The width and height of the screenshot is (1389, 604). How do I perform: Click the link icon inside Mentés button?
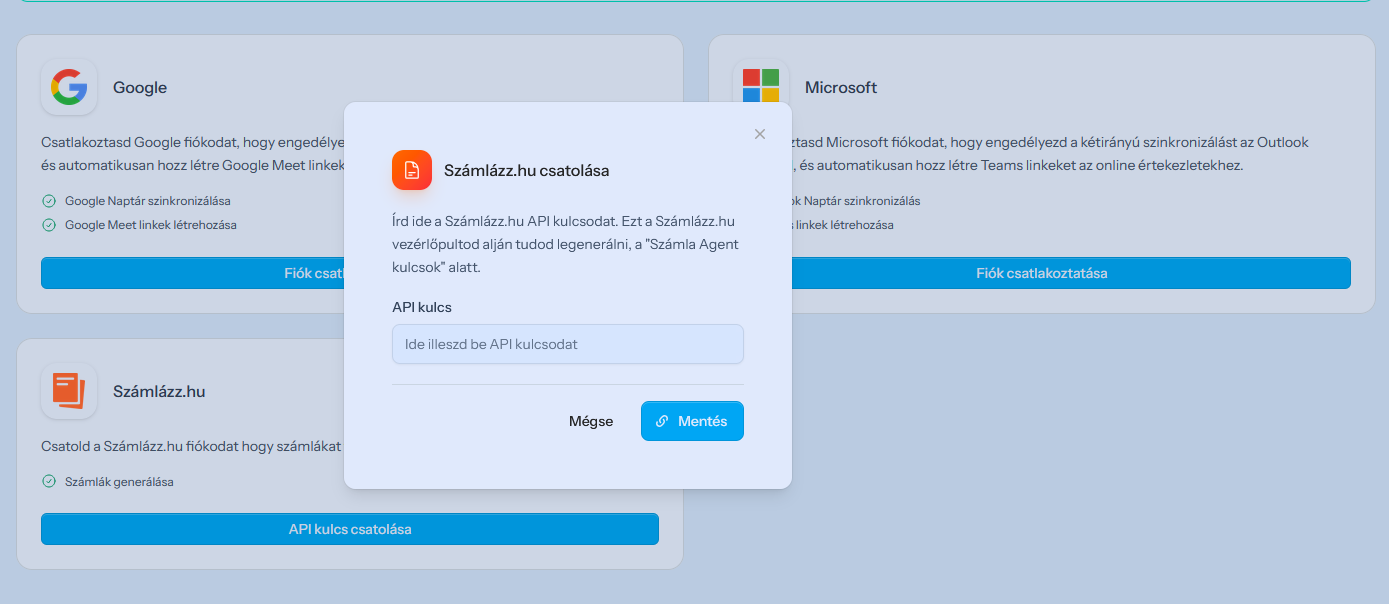coord(662,421)
